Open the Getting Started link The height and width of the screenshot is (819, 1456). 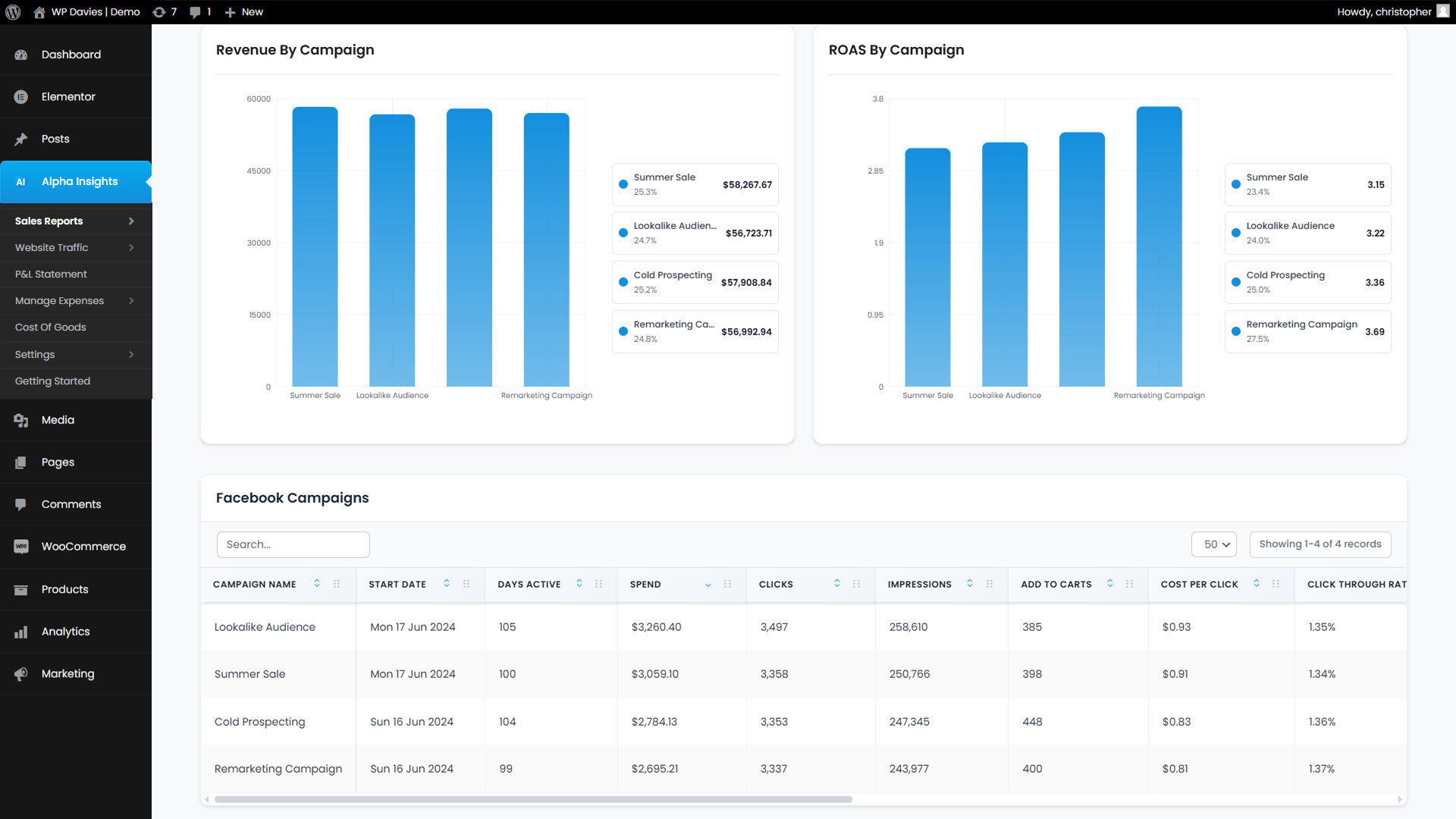(52, 381)
